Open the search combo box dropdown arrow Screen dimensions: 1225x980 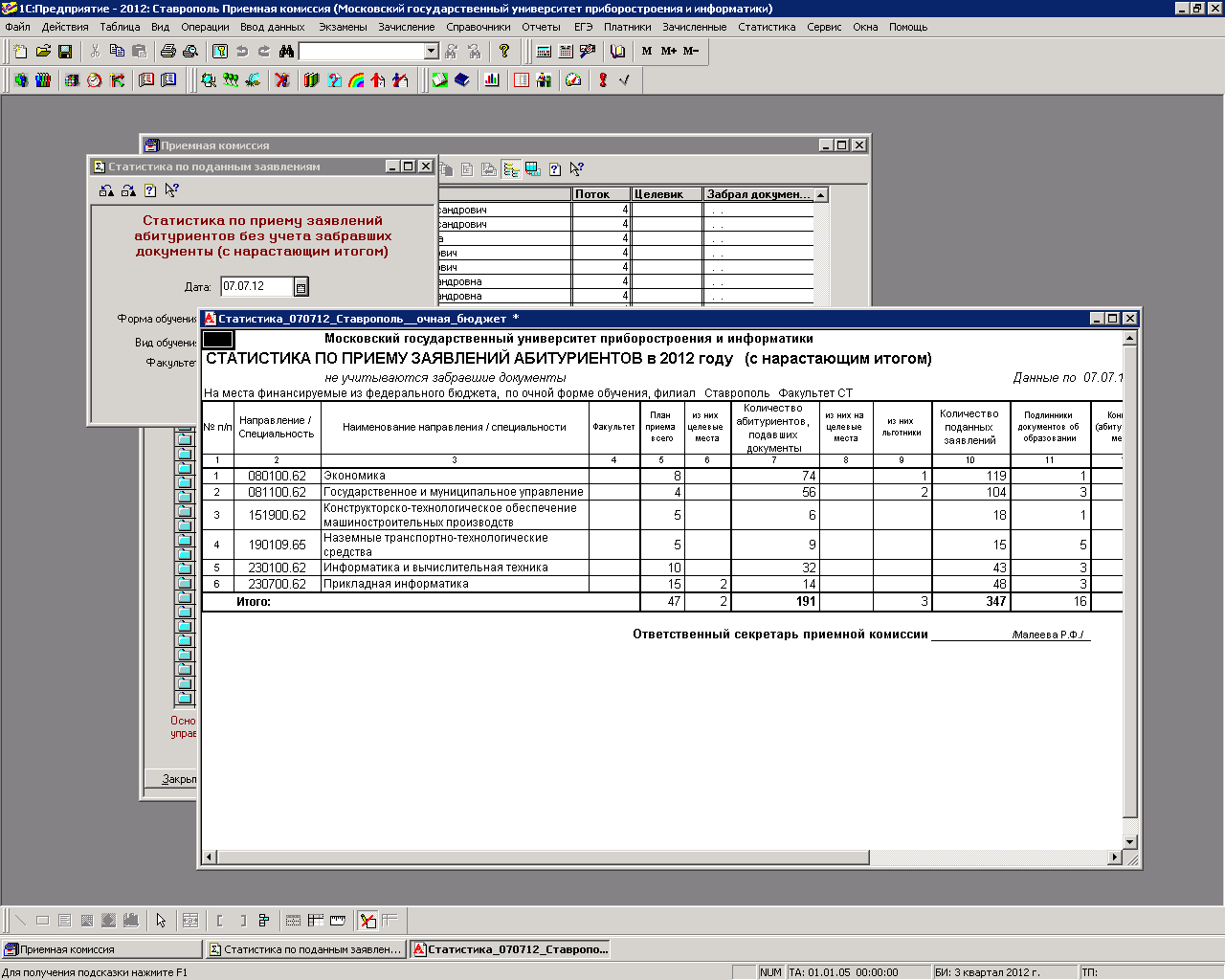(x=431, y=51)
